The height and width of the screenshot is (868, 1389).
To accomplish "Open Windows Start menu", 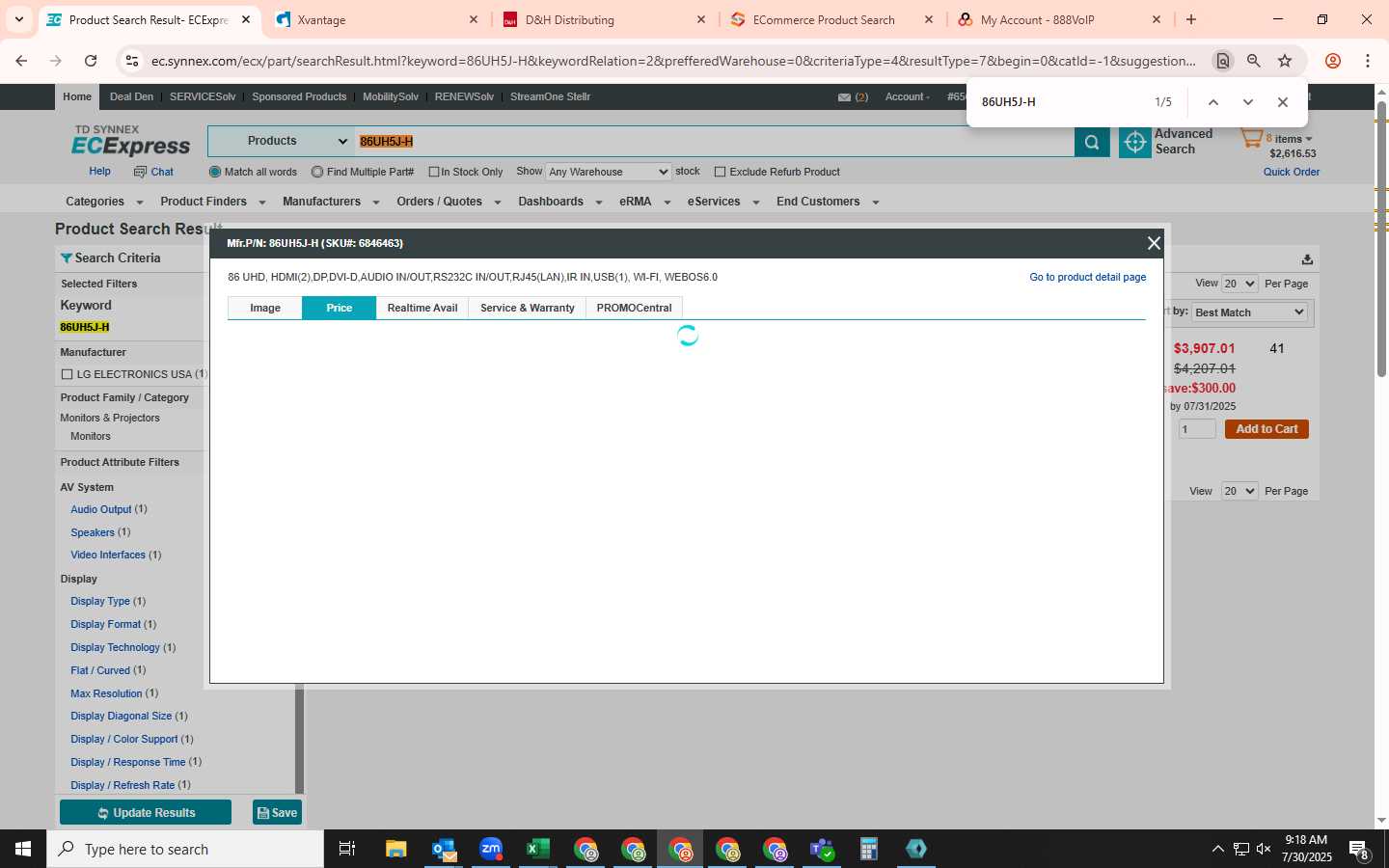I will click(x=23, y=849).
